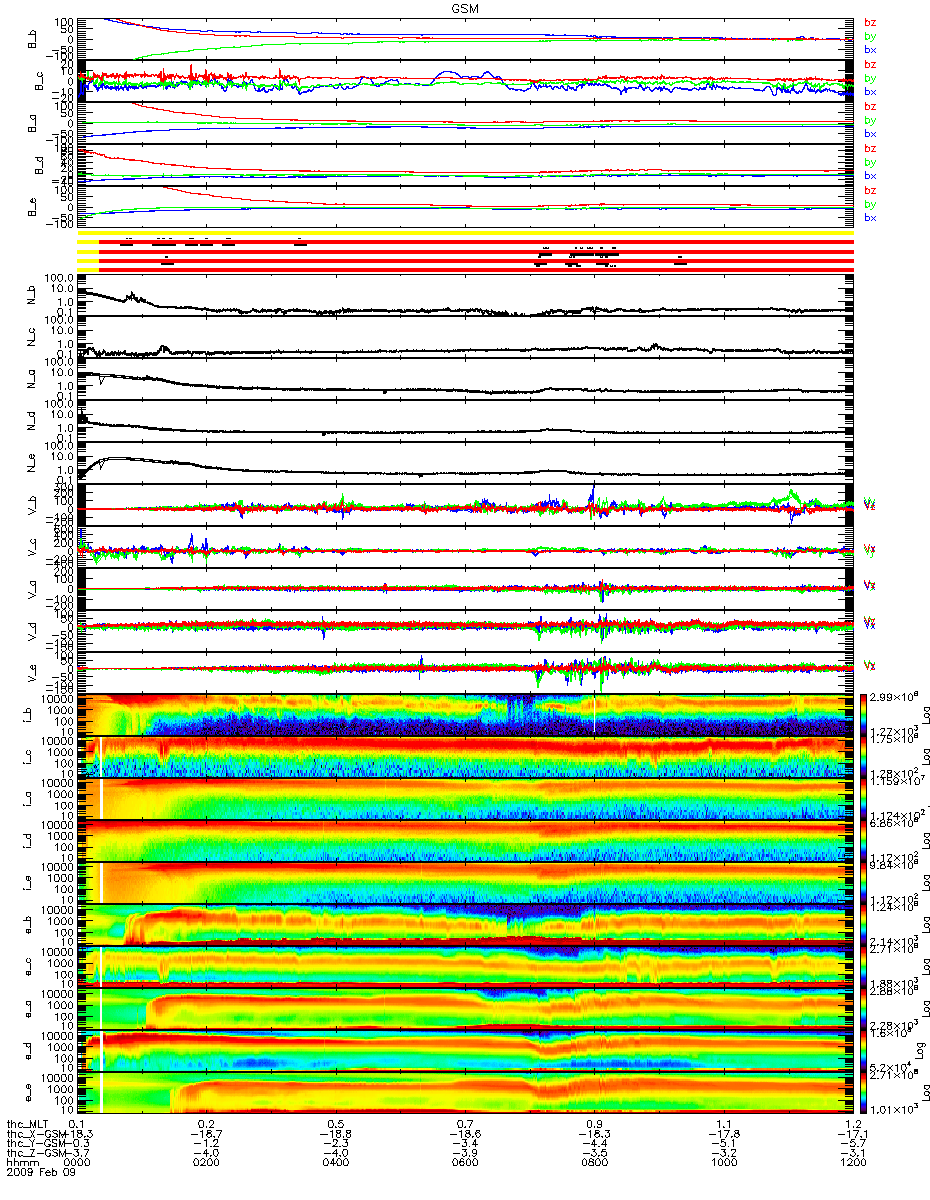Select the B_d panel axis label

pyautogui.click(x=40, y=165)
